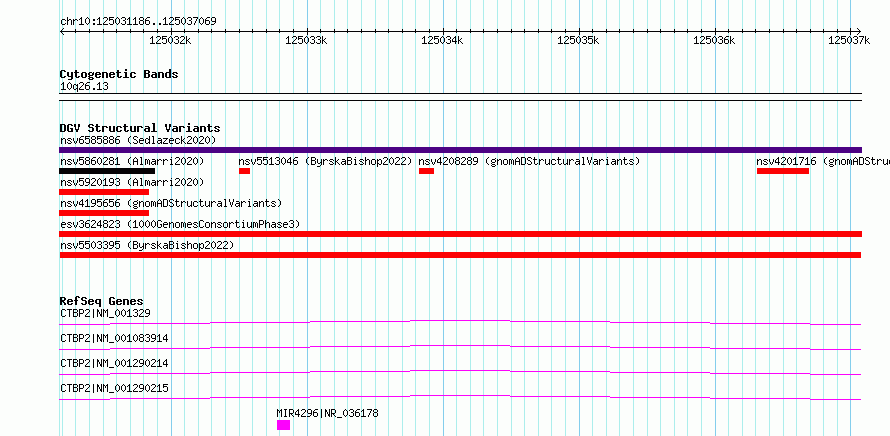Click the CTBP2|NM_001083914 transcript label
890x436 pixels.
(114, 338)
